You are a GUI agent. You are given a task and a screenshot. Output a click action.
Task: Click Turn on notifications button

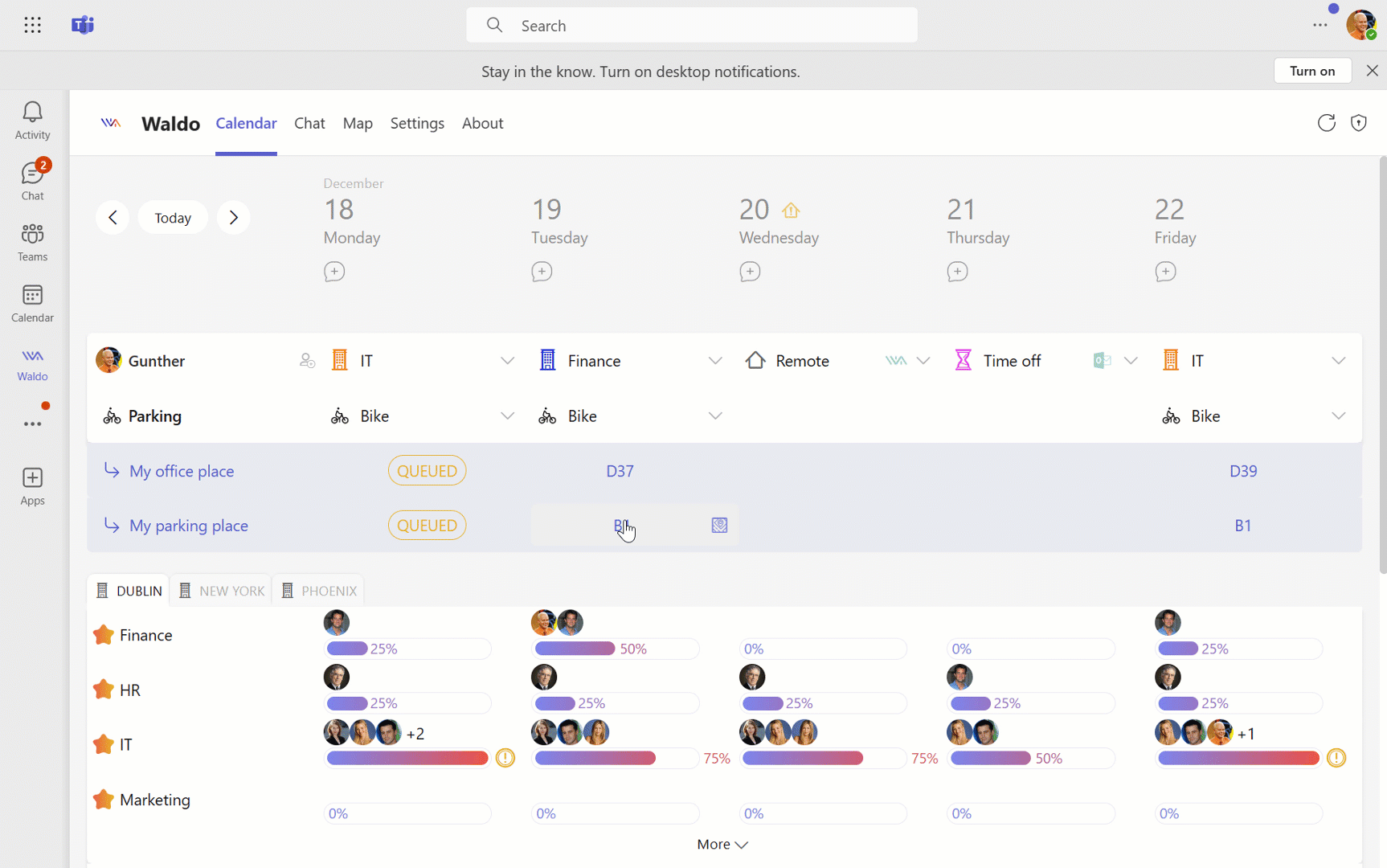(x=1312, y=71)
